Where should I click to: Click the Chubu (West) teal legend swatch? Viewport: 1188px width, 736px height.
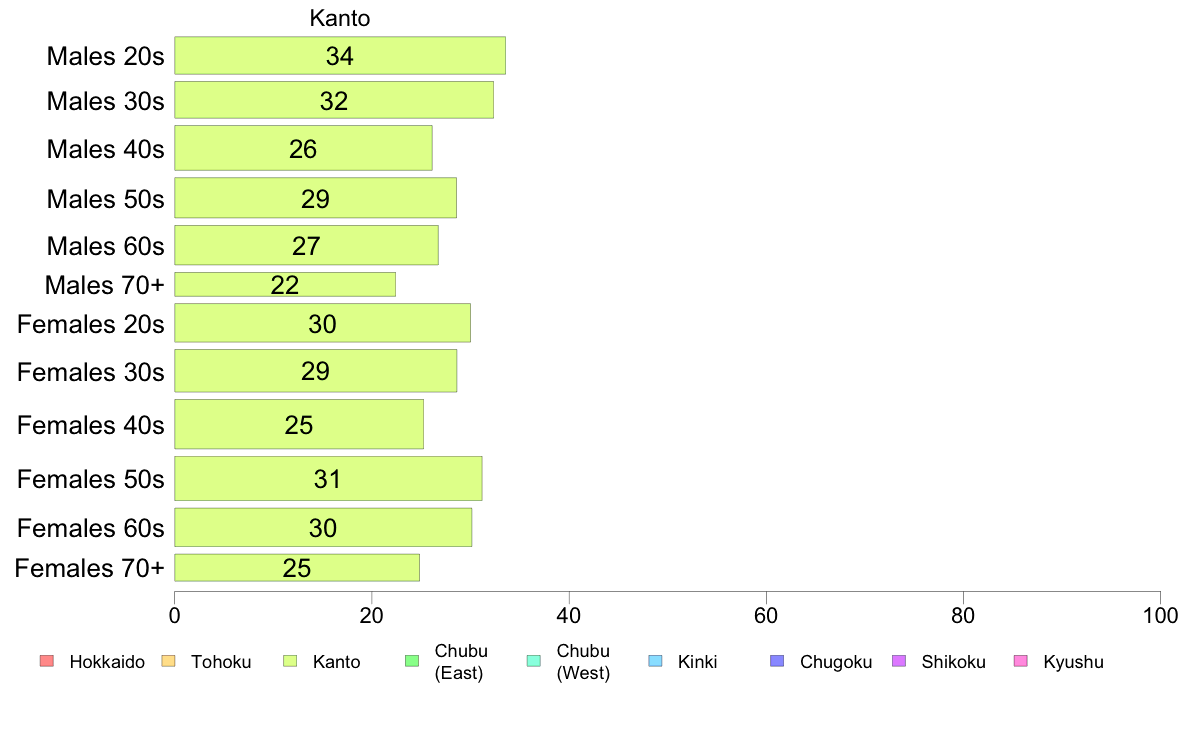[x=533, y=661]
